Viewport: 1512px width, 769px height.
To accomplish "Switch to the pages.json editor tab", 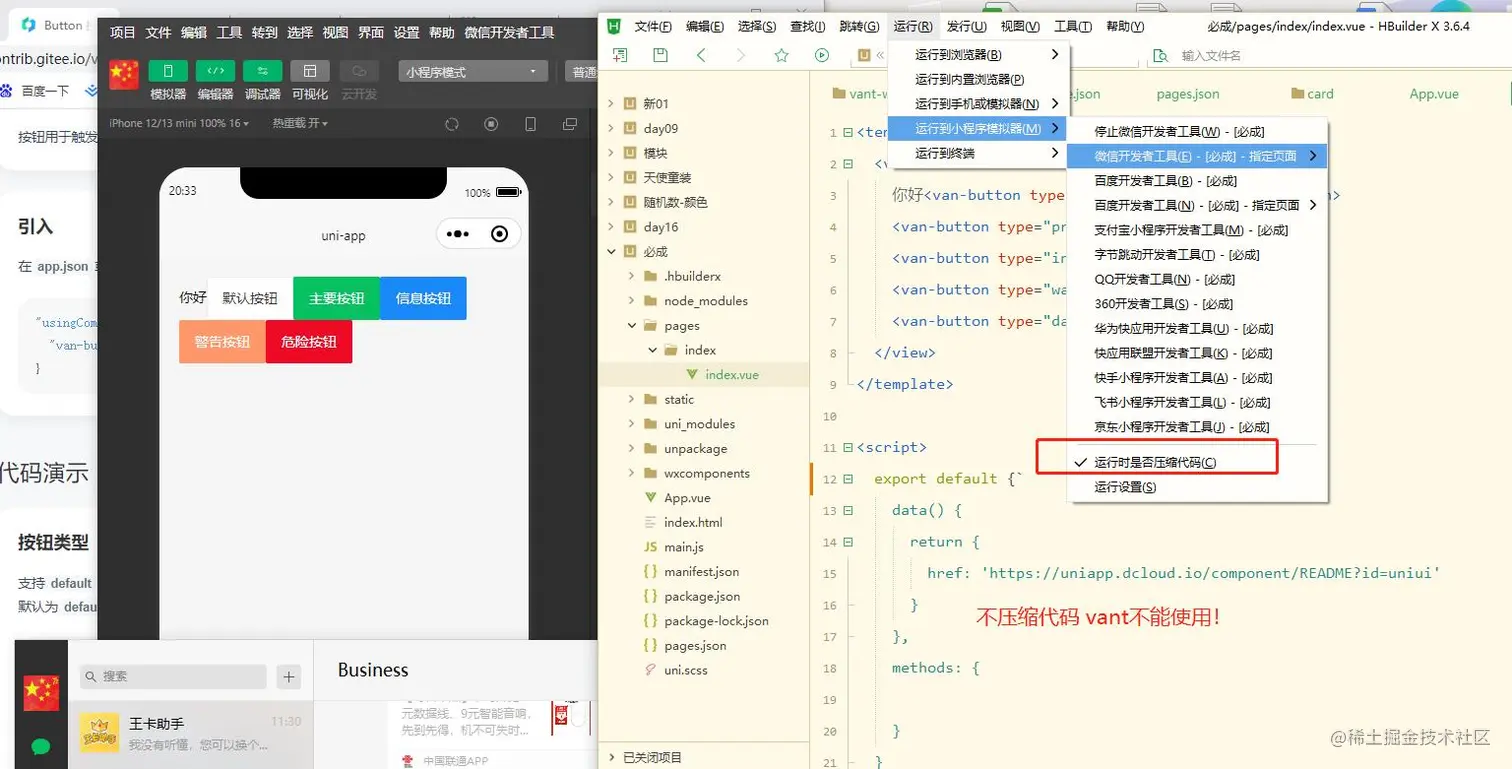I will coord(1187,94).
